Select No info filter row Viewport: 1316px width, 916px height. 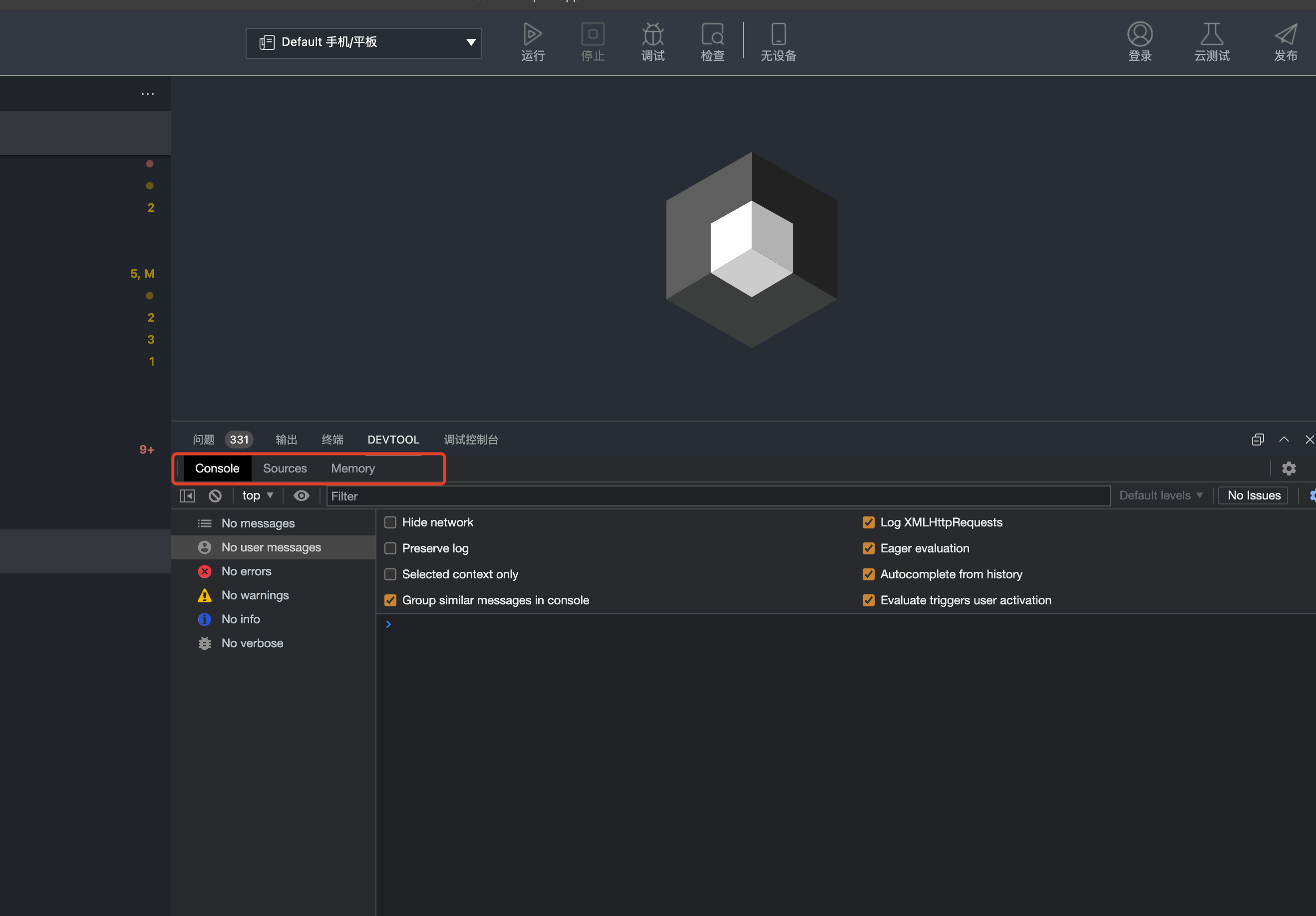[274, 619]
